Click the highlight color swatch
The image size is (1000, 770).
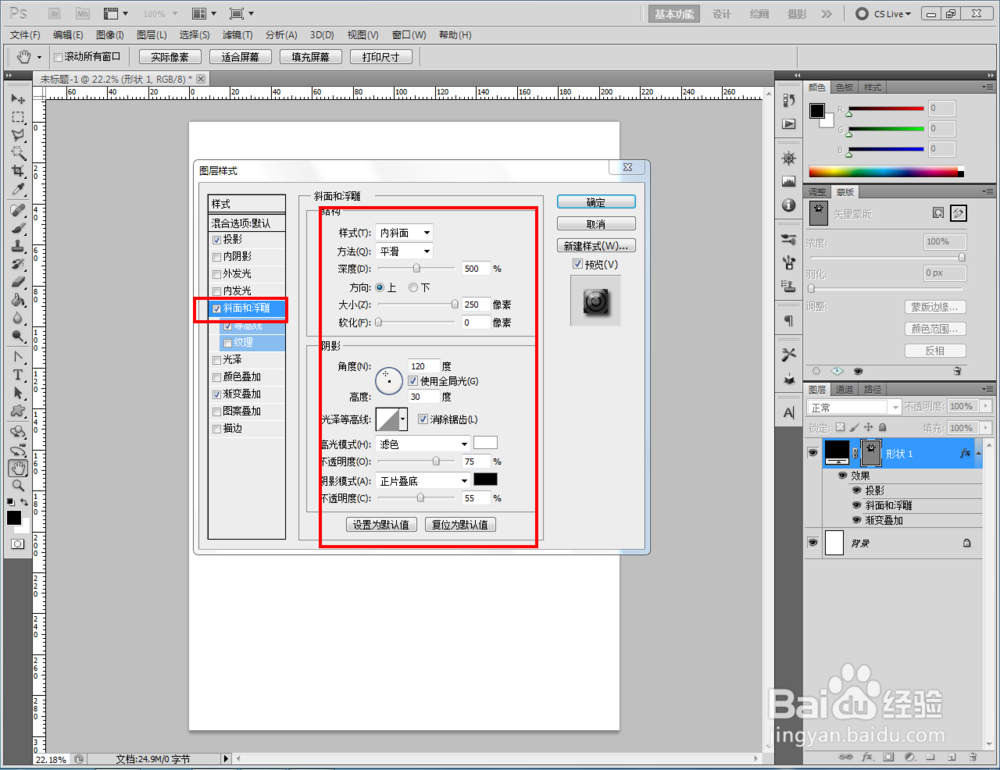coord(485,443)
